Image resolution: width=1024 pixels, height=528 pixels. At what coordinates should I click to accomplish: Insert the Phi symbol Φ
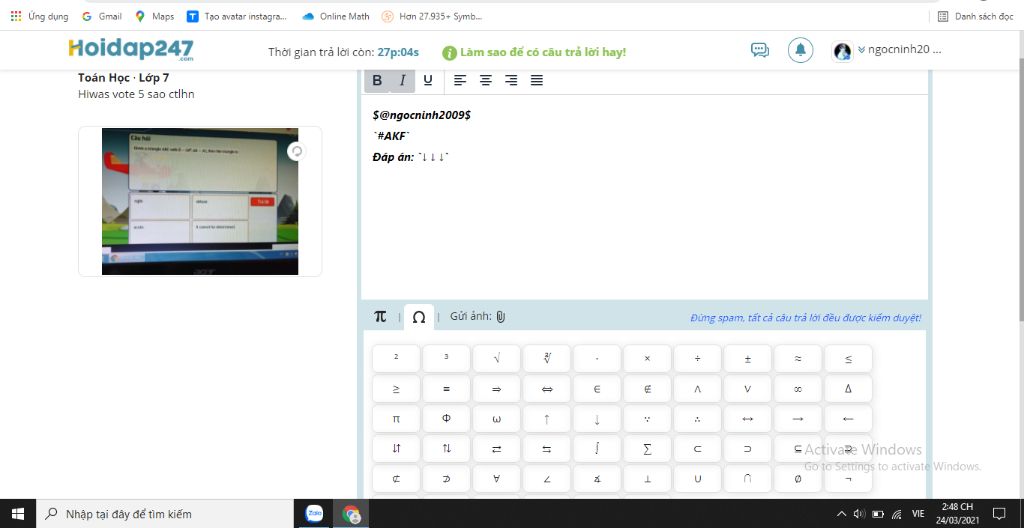click(x=447, y=419)
